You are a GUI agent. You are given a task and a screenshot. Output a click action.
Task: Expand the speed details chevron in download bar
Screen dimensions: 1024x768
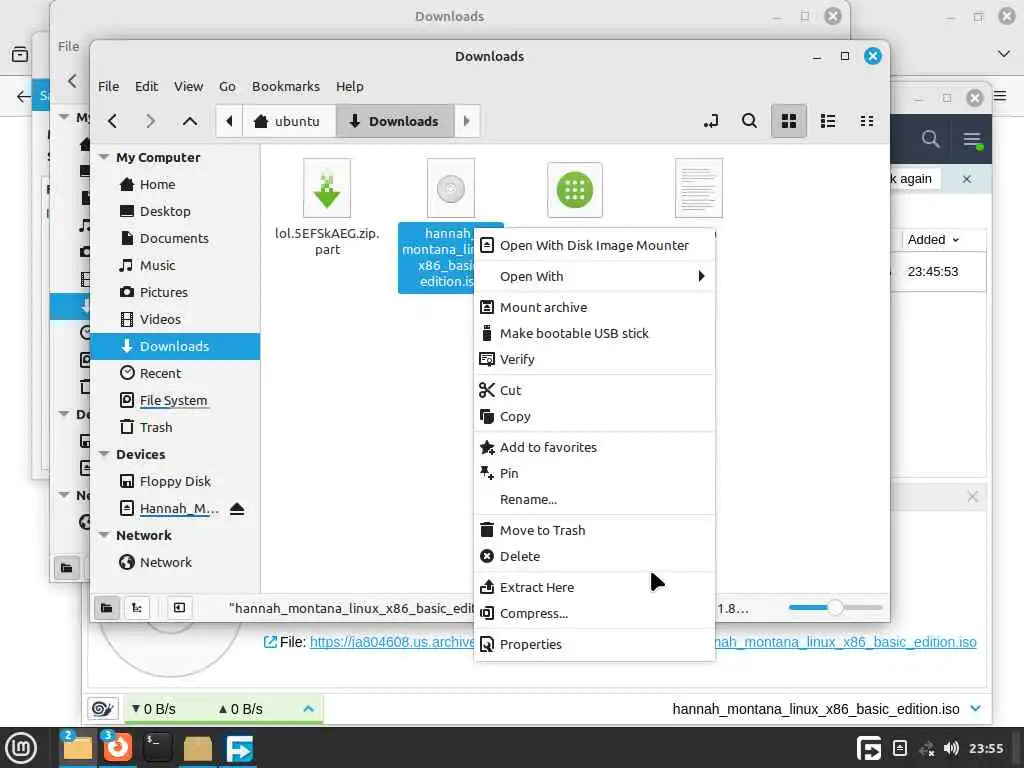309,709
